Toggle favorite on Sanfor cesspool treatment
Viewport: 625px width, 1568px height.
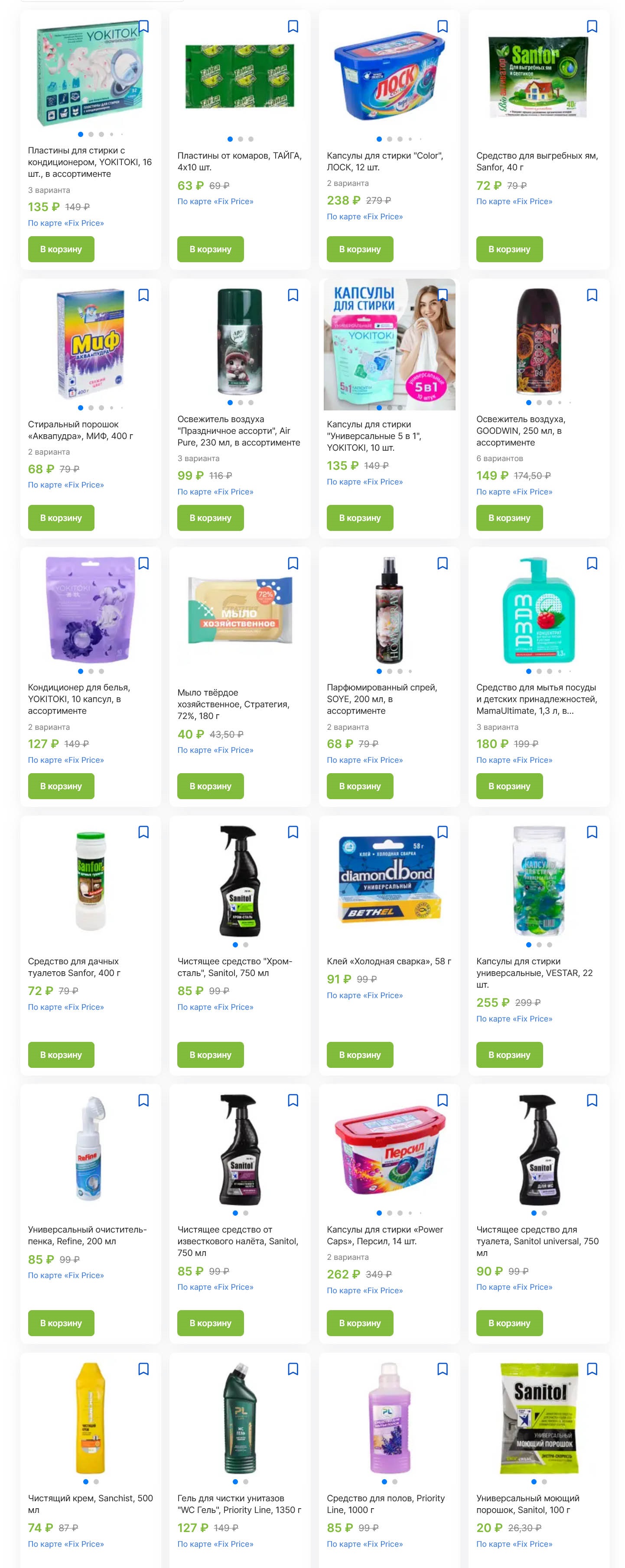[x=592, y=26]
